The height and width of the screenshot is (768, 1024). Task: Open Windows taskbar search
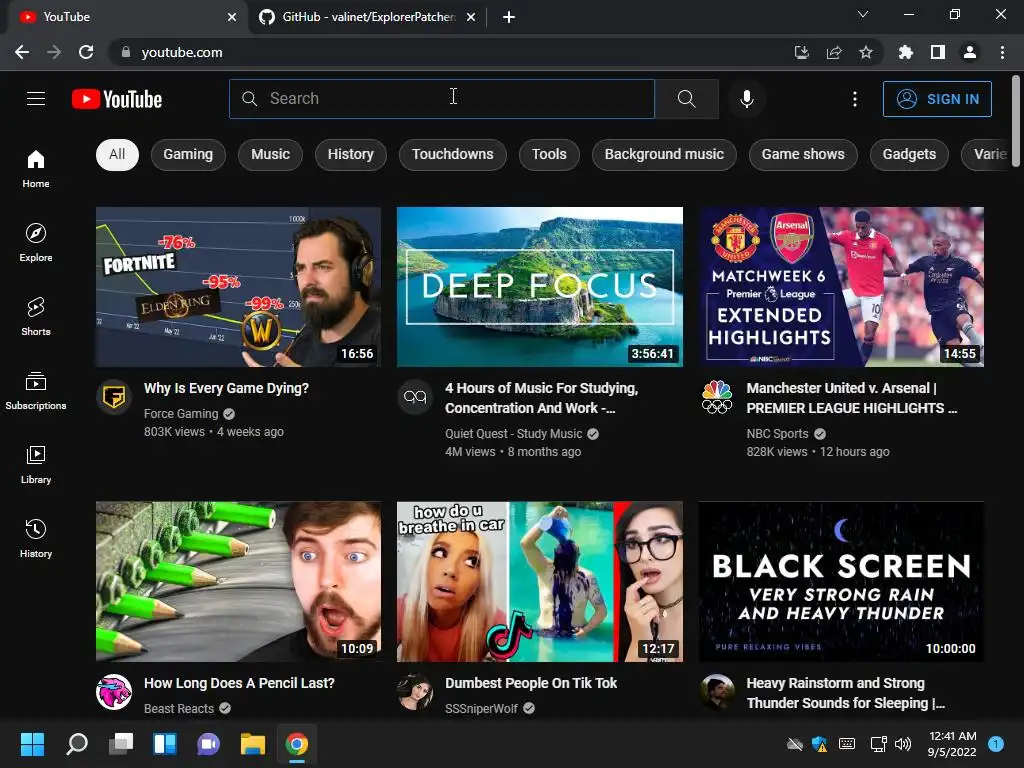click(77, 744)
